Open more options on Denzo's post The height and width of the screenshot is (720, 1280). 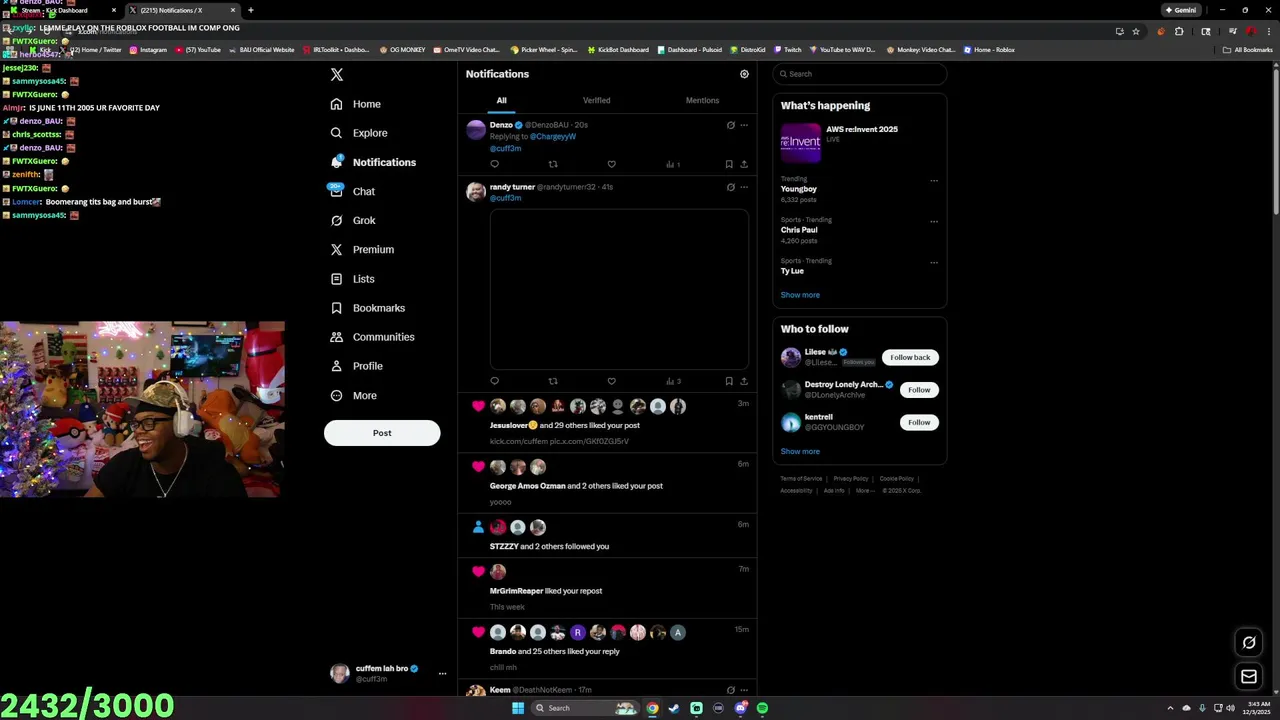744,125
